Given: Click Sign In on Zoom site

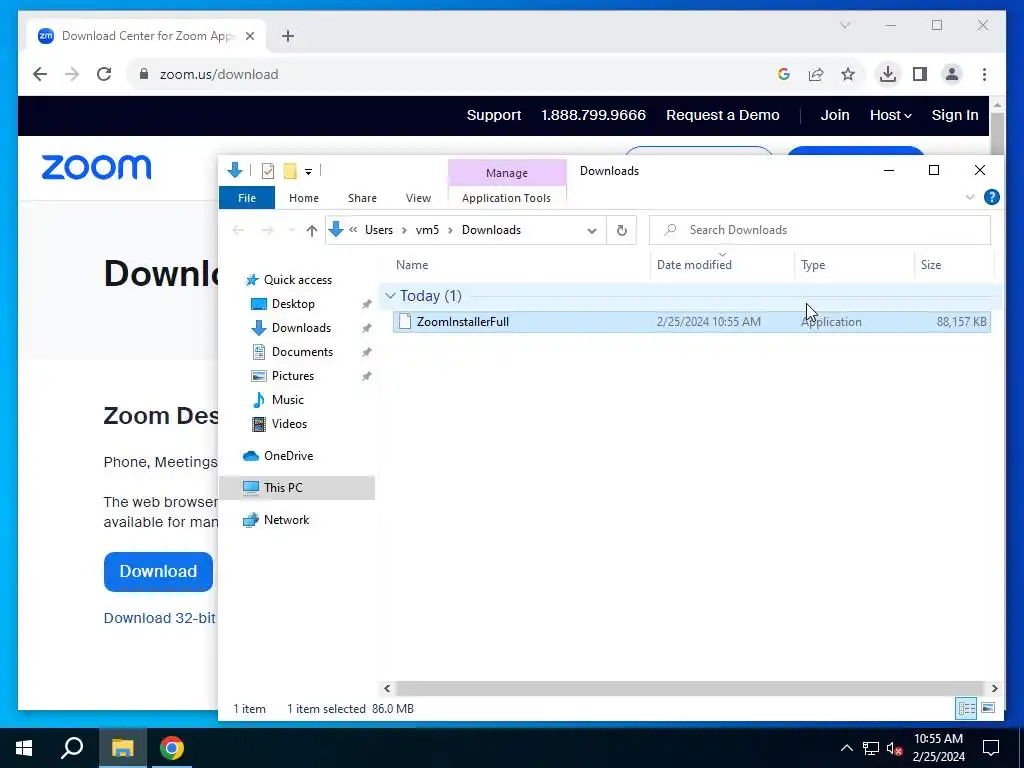Looking at the screenshot, I should 955,115.
